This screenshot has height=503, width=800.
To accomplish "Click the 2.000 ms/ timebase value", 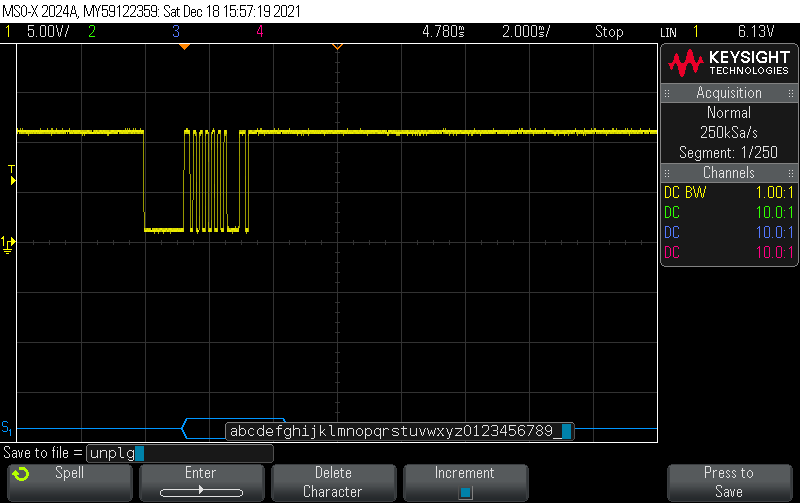I will click(526, 32).
